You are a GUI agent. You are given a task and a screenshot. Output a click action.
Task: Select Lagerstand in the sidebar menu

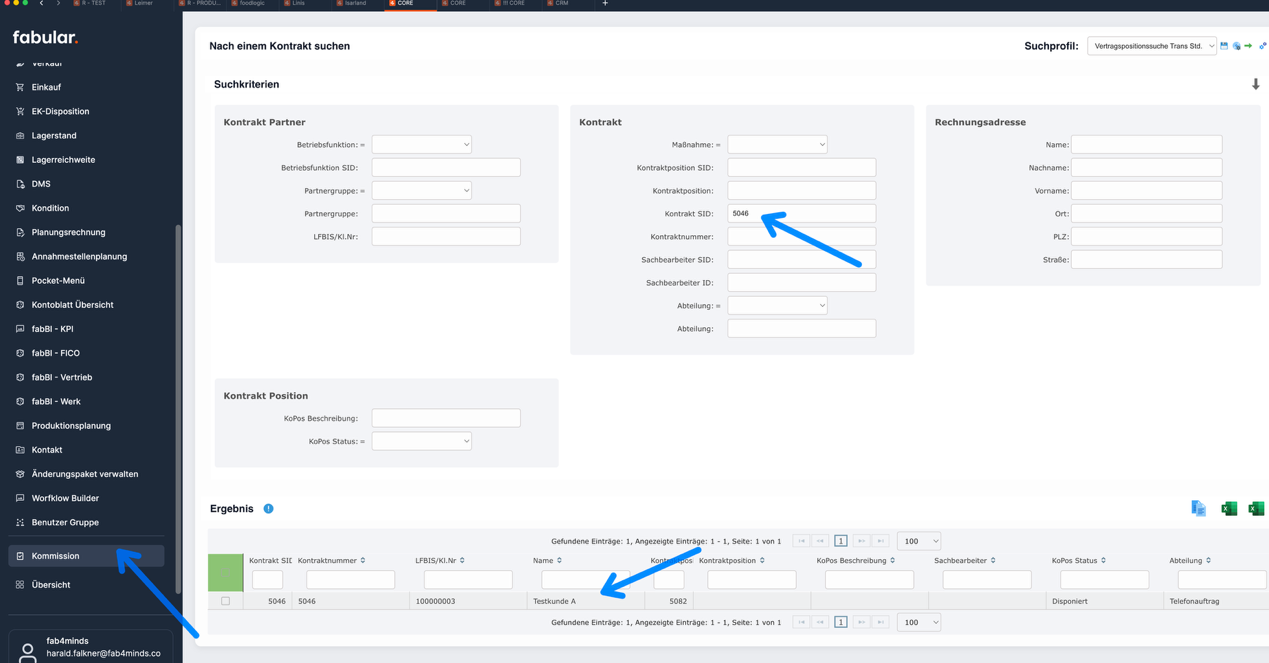point(54,136)
